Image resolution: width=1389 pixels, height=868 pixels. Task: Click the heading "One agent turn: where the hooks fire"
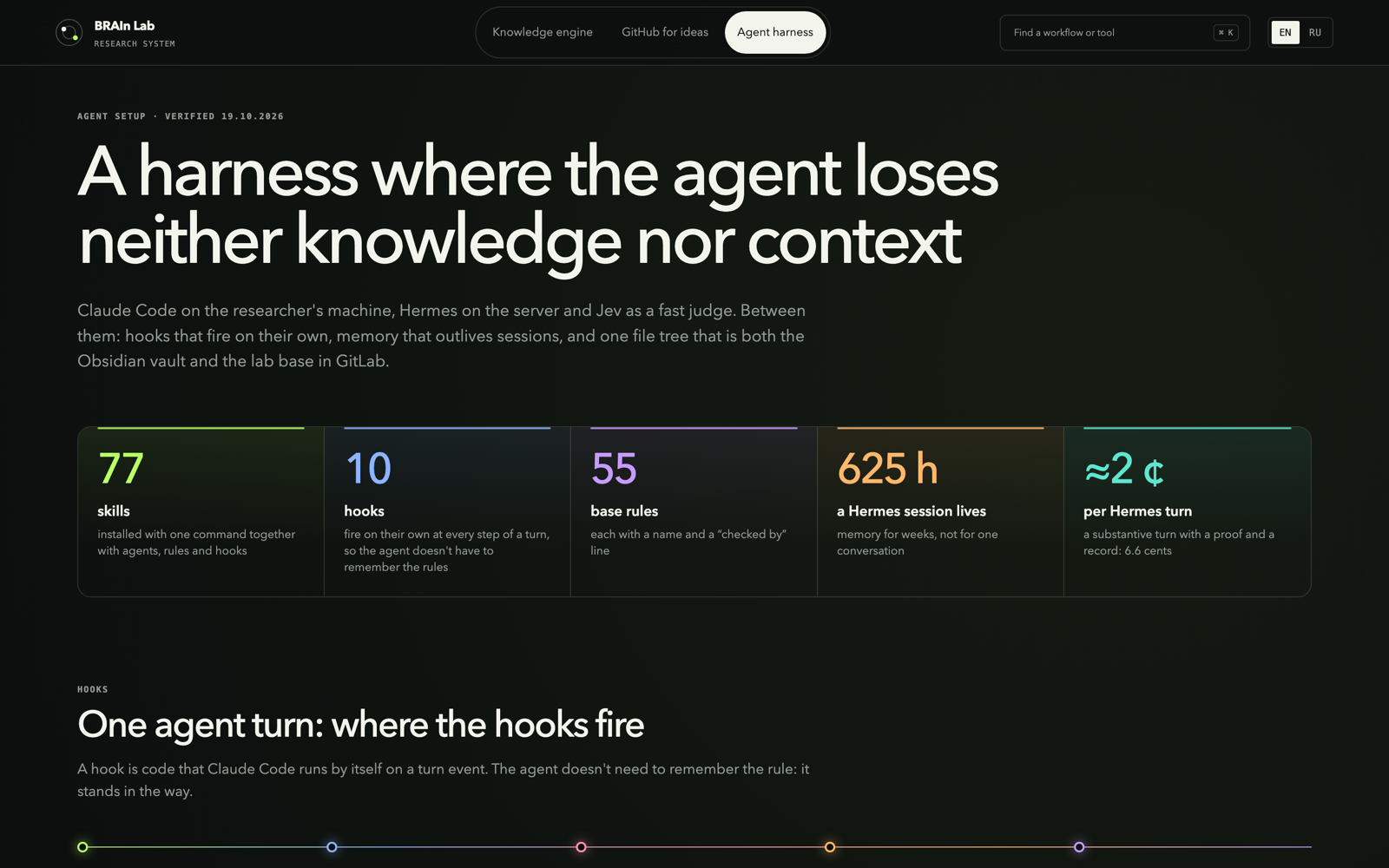(x=360, y=725)
